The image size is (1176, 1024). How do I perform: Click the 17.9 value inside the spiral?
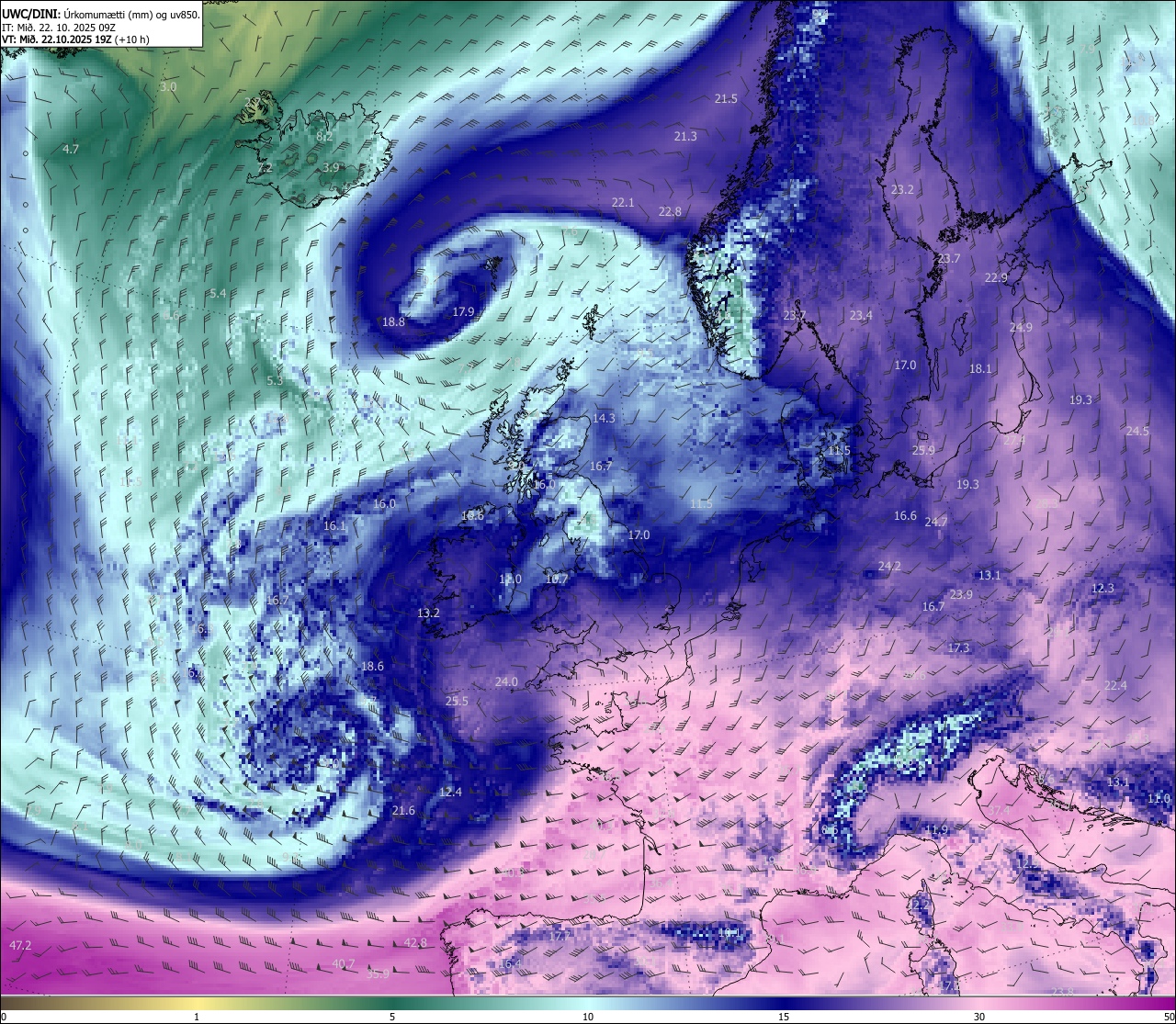463,311
